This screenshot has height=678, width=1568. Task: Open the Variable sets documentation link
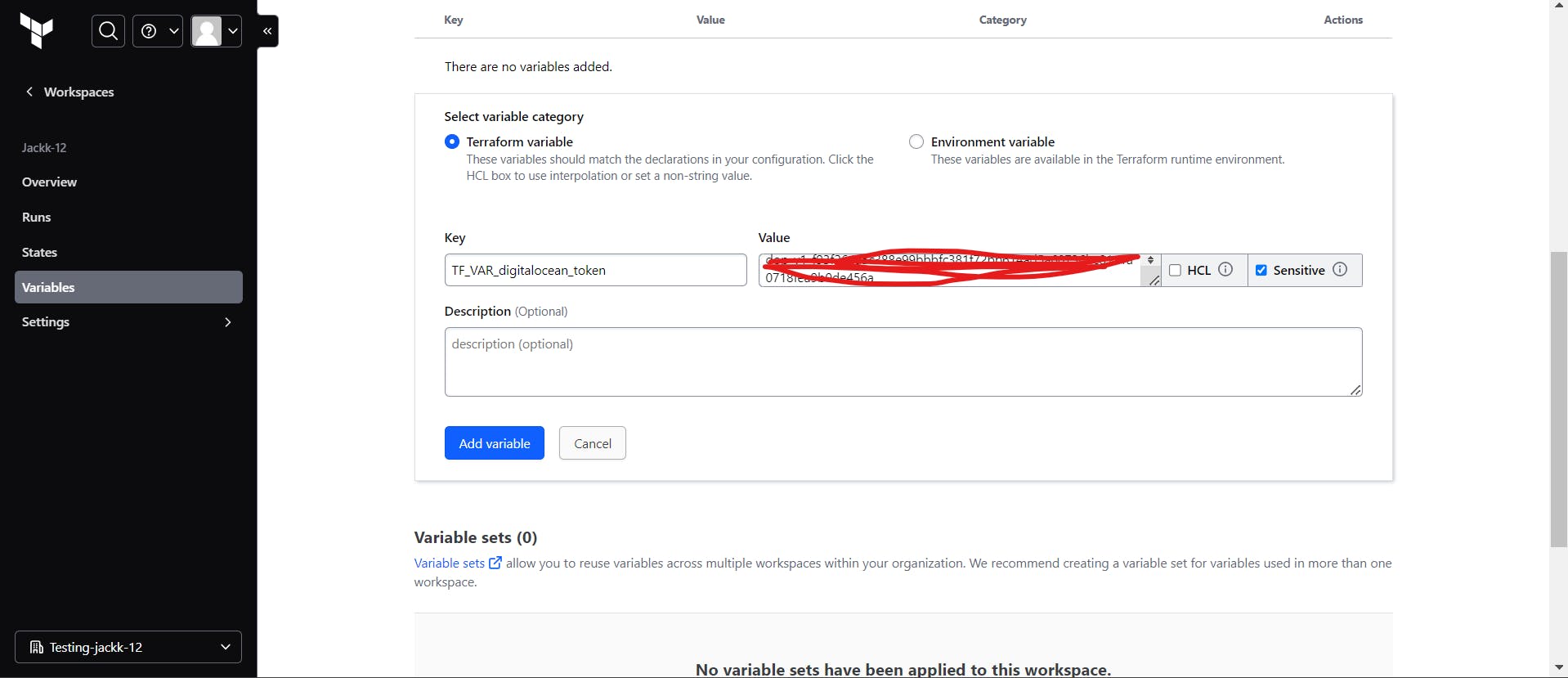[x=450, y=563]
